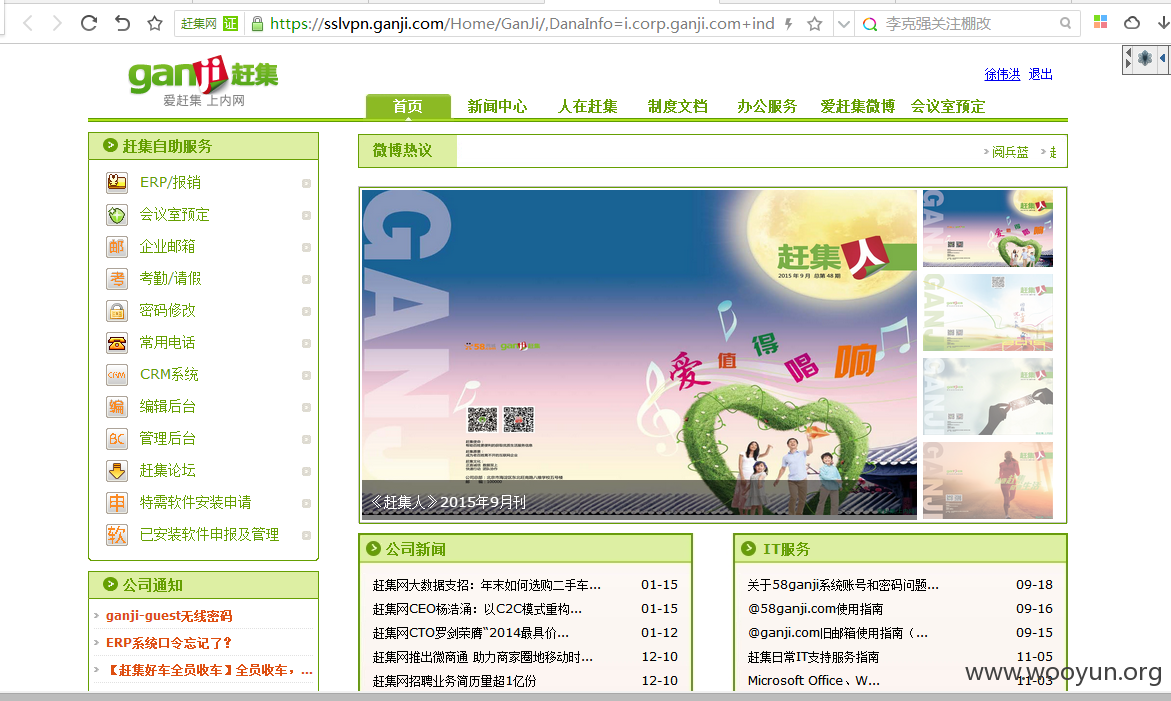Open the CRM系统 link

pyautogui.click(x=170, y=374)
